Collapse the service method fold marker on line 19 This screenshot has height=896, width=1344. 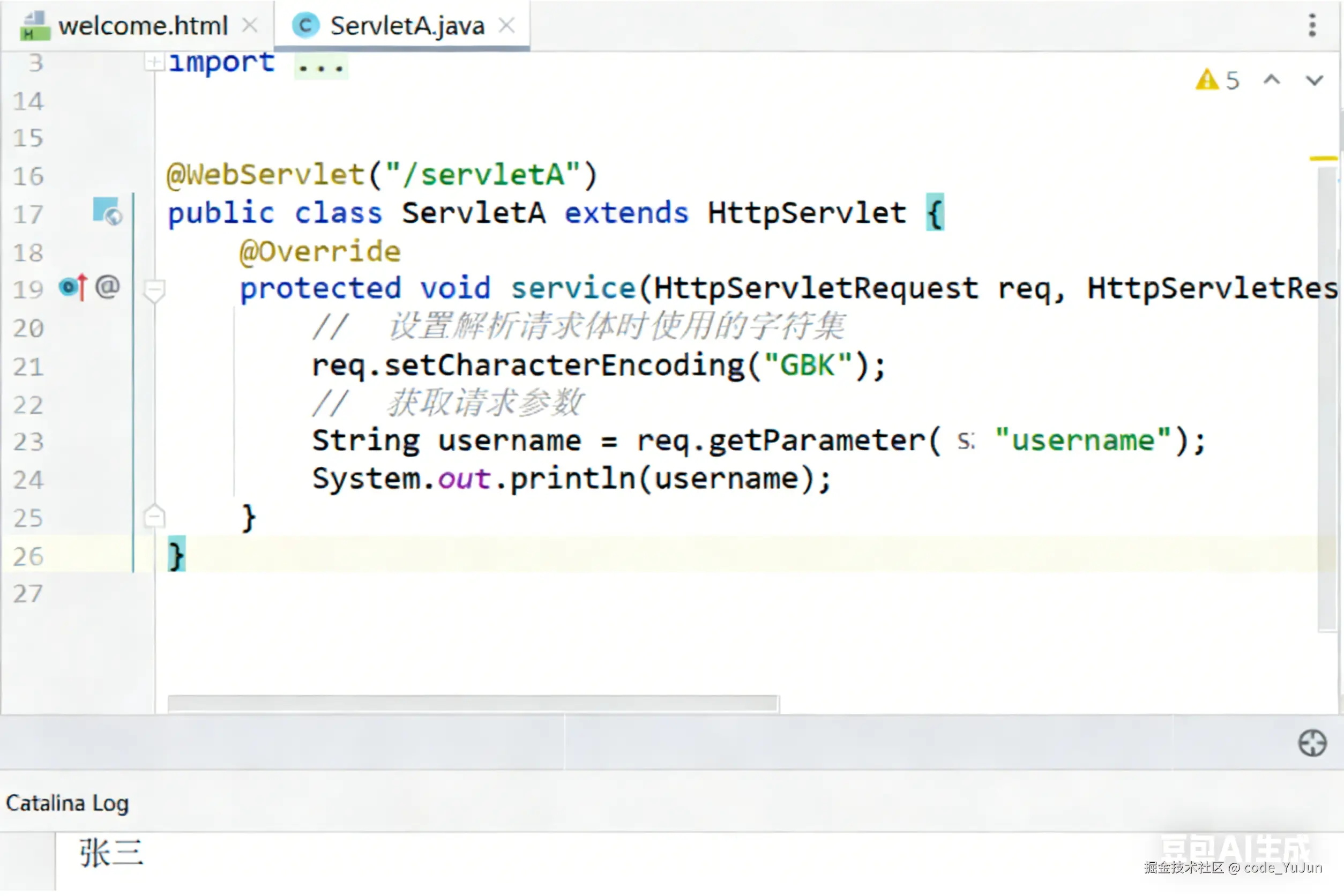tap(154, 290)
